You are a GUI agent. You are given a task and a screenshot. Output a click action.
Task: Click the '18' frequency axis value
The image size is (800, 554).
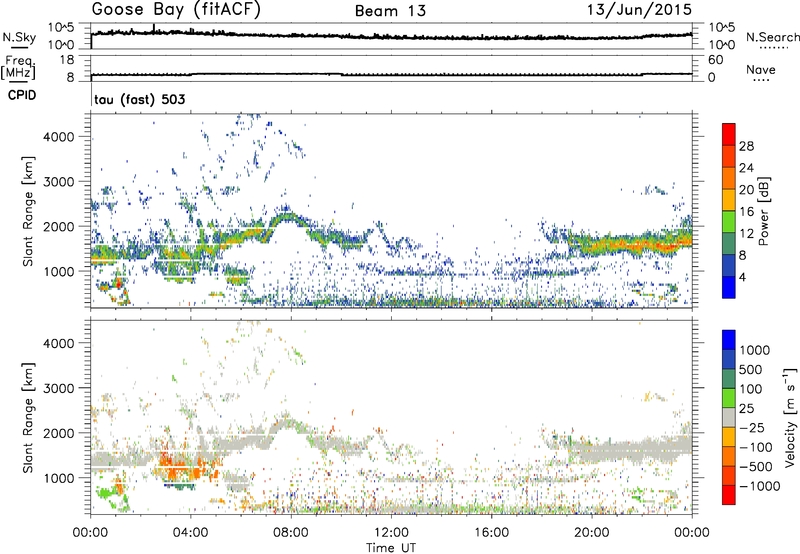[67, 60]
